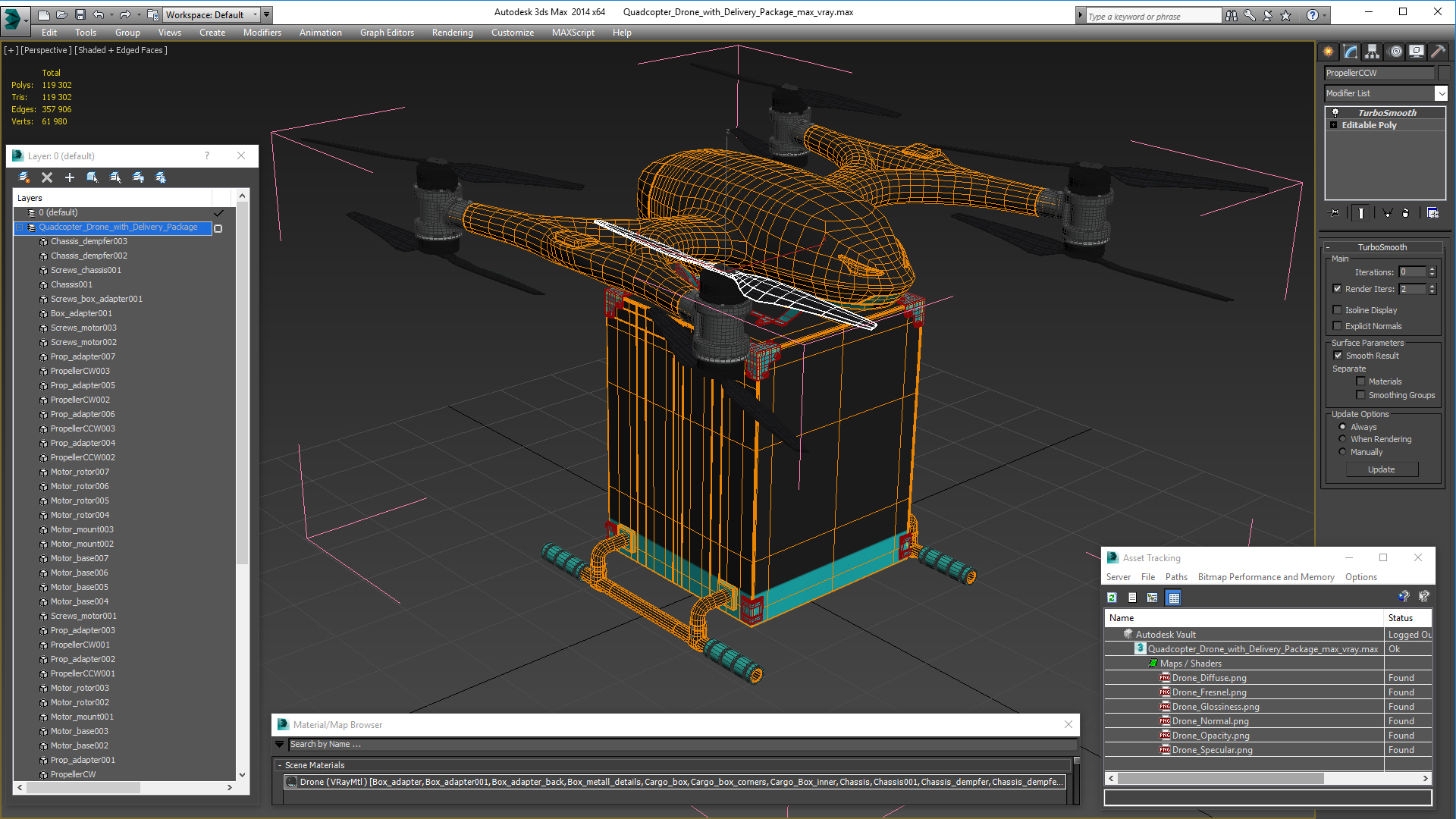Toggle Smooth Result checkbox
Image resolution: width=1456 pixels, height=819 pixels.
[1338, 355]
